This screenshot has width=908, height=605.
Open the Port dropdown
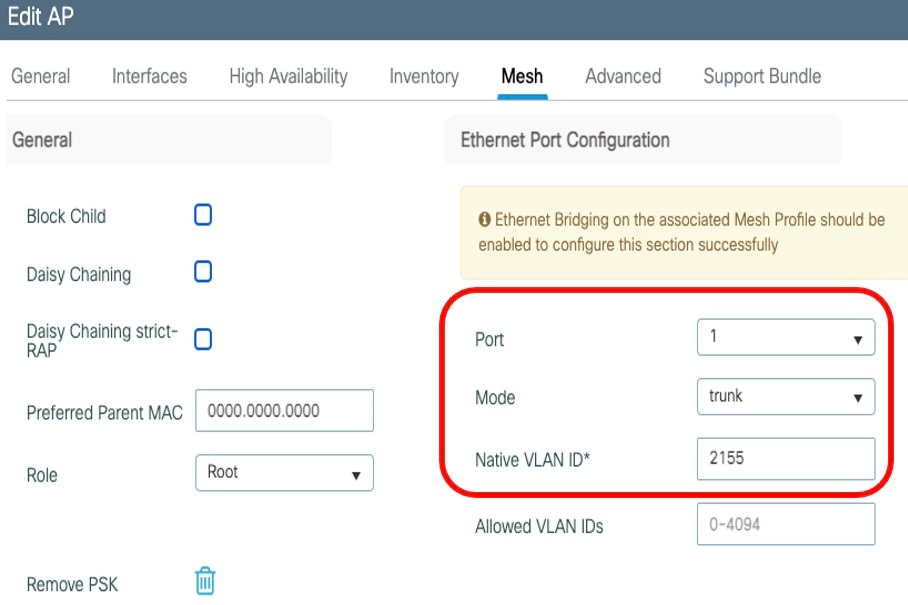point(785,337)
